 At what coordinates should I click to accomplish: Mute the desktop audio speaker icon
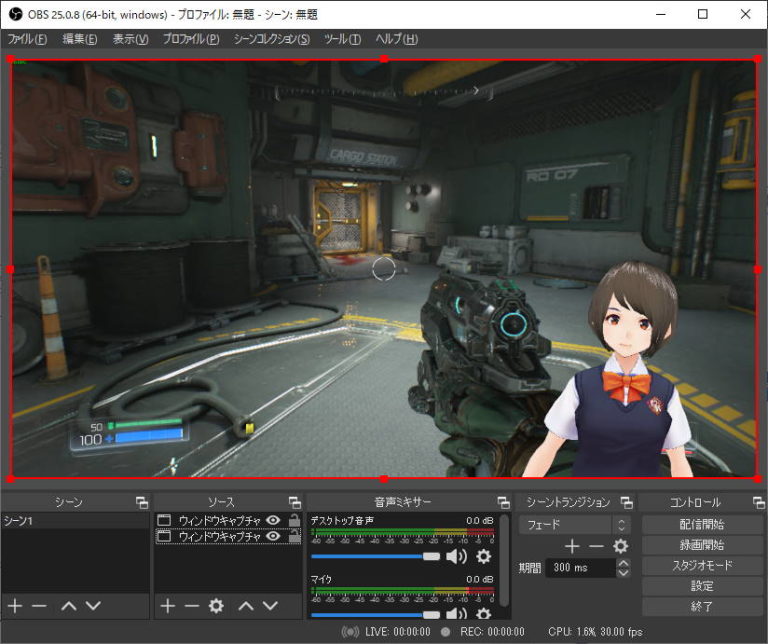point(456,556)
